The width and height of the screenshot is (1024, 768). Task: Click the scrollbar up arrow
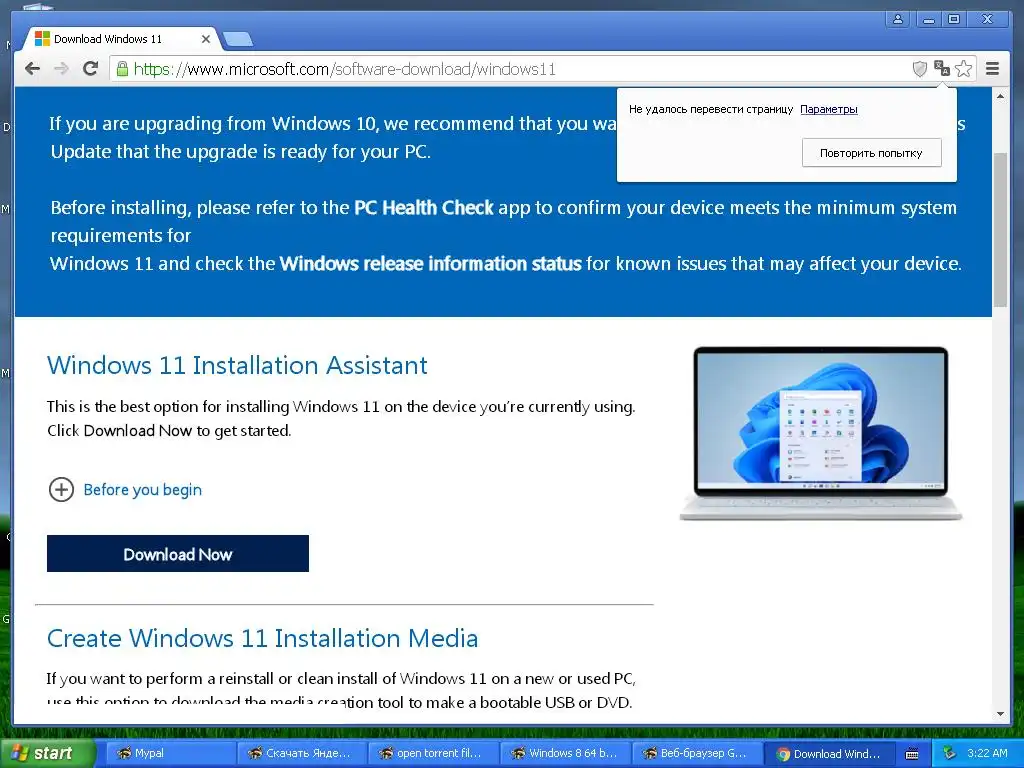tap(1000, 96)
